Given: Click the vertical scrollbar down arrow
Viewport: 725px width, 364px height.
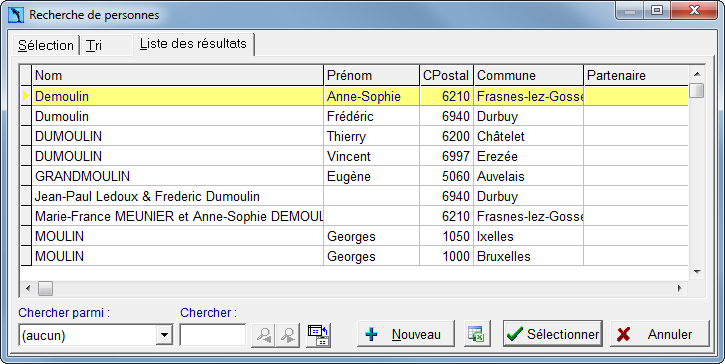Looking at the screenshot, I should [697, 272].
